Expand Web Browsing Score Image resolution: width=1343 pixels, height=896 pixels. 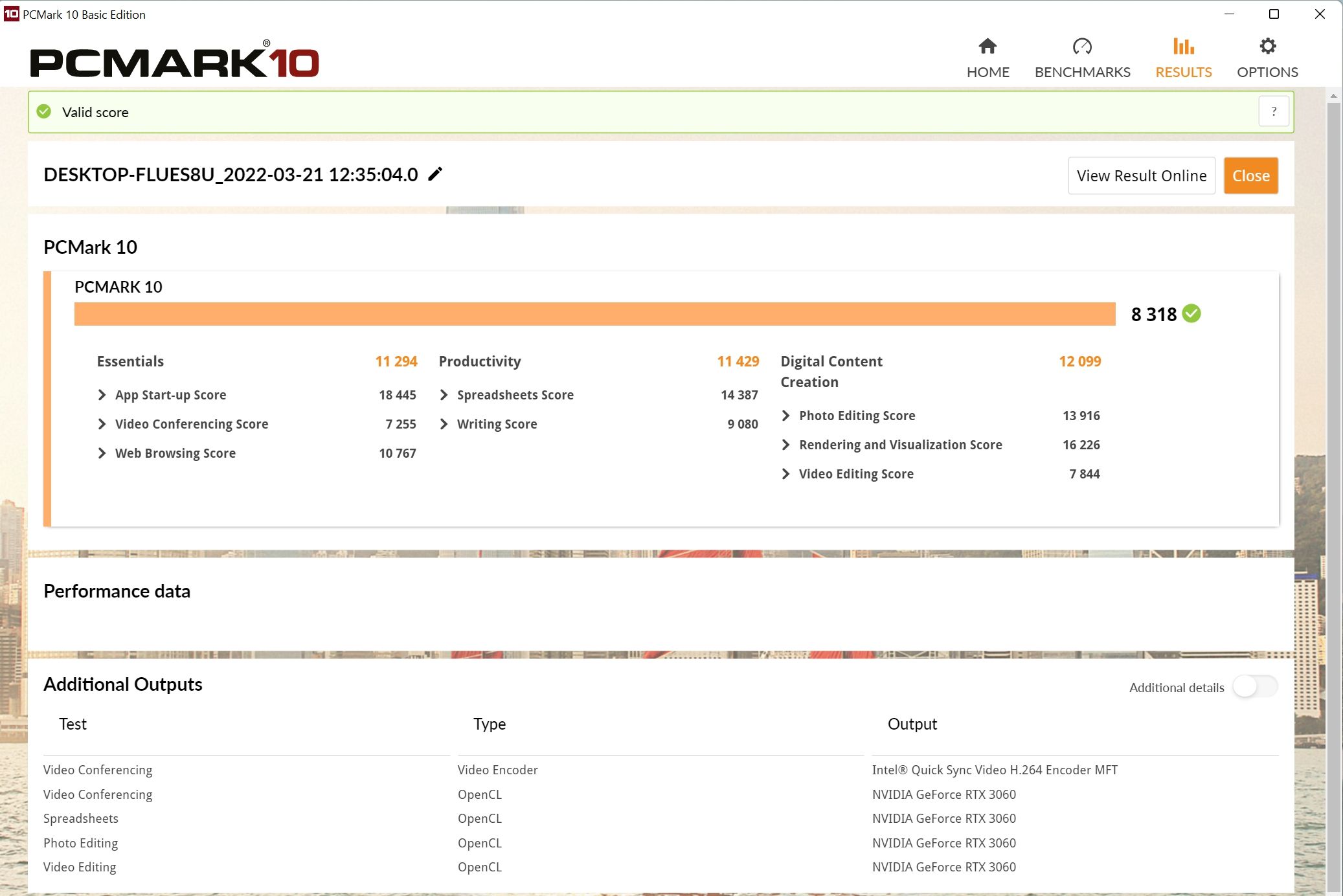coord(102,453)
